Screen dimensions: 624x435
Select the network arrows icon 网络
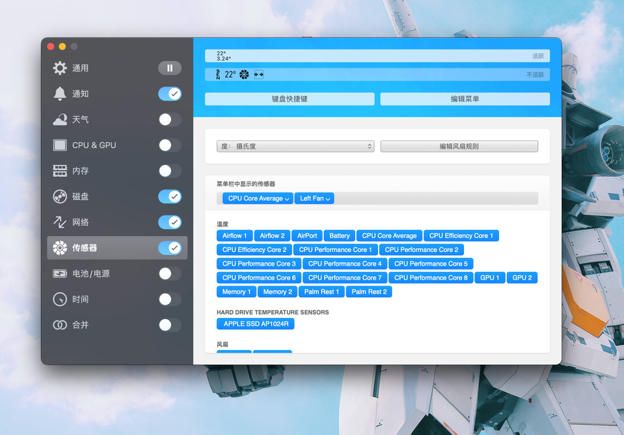[x=60, y=222]
